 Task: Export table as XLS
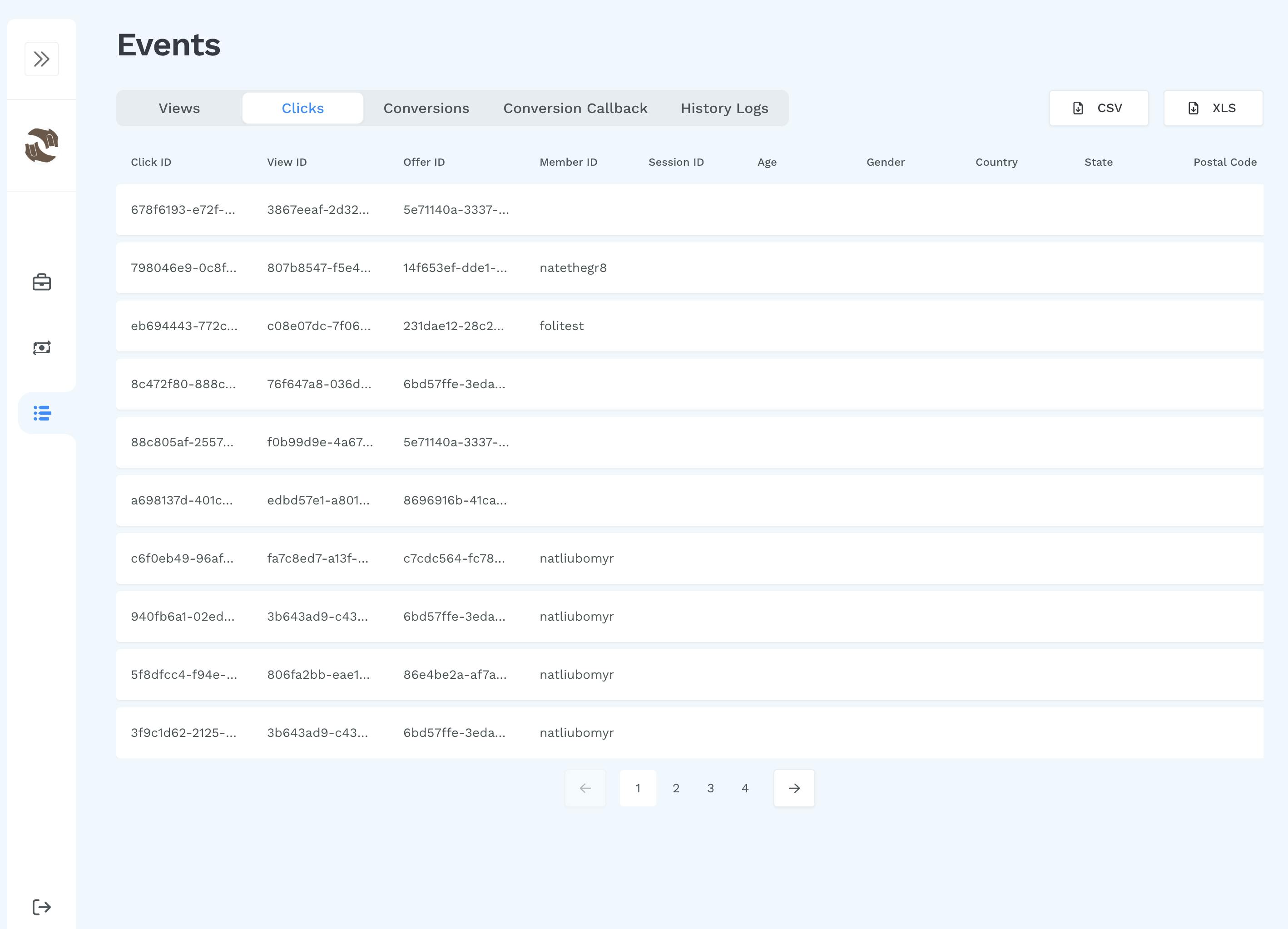pyautogui.click(x=1213, y=108)
